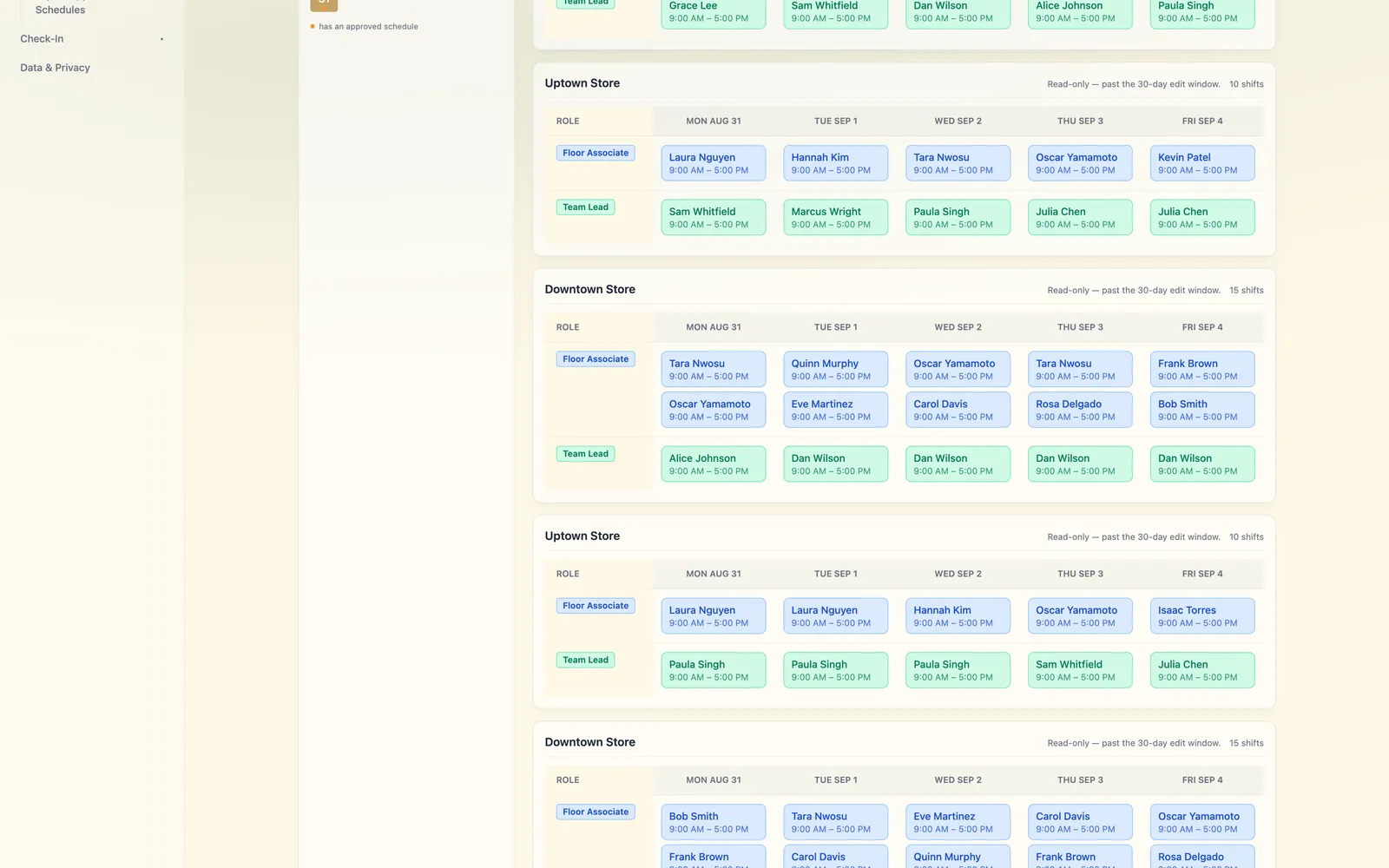This screenshot has width=1389, height=868.
Task: Click Hannah Kim's Wed Sep 2 shift
Action: [958, 616]
